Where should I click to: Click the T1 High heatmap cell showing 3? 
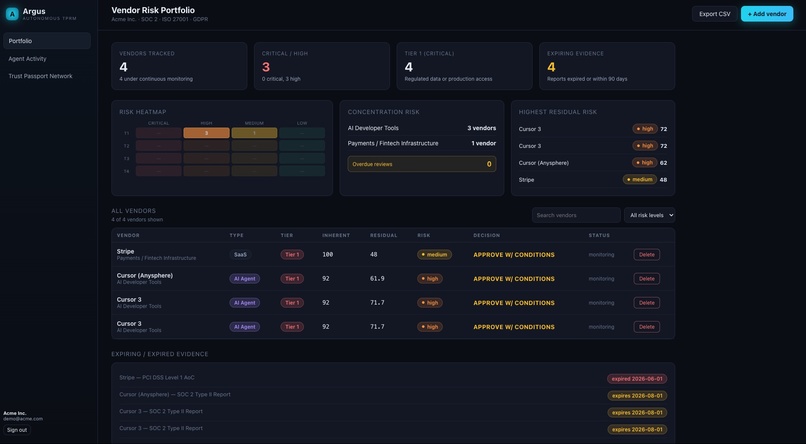click(x=206, y=133)
